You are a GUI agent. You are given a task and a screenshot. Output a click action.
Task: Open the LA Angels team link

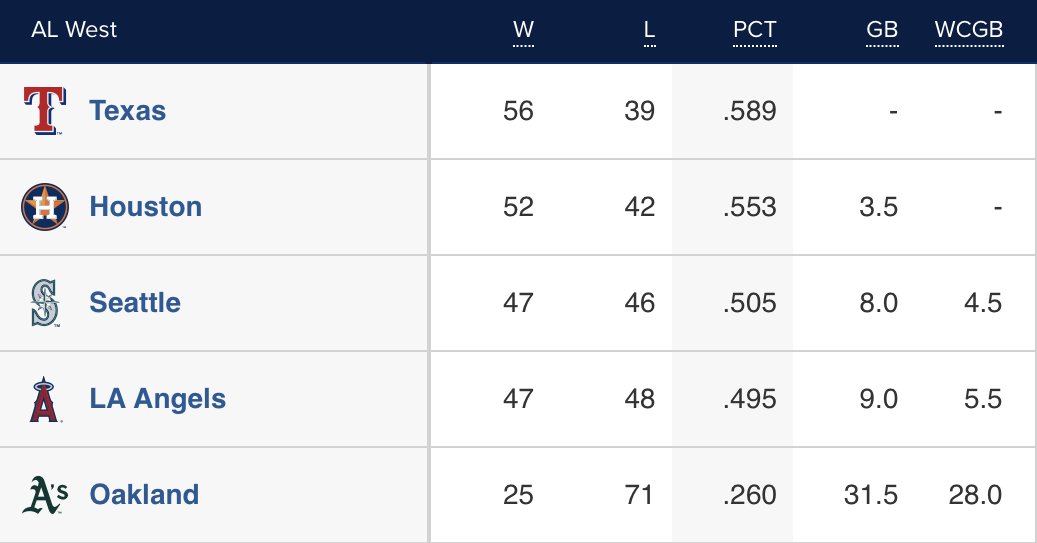point(157,399)
